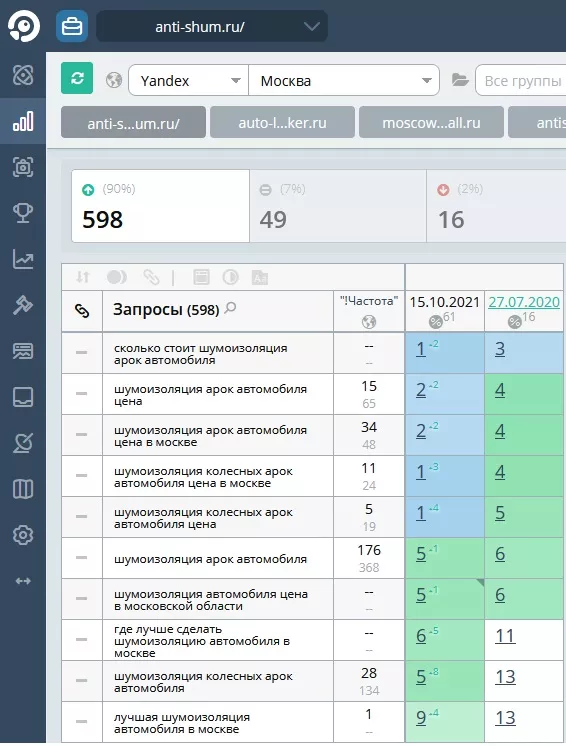Image resolution: width=566 pixels, height=746 pixels.
Task: Open the hammer tools sidebar icon
Action: tap(23, 305)
